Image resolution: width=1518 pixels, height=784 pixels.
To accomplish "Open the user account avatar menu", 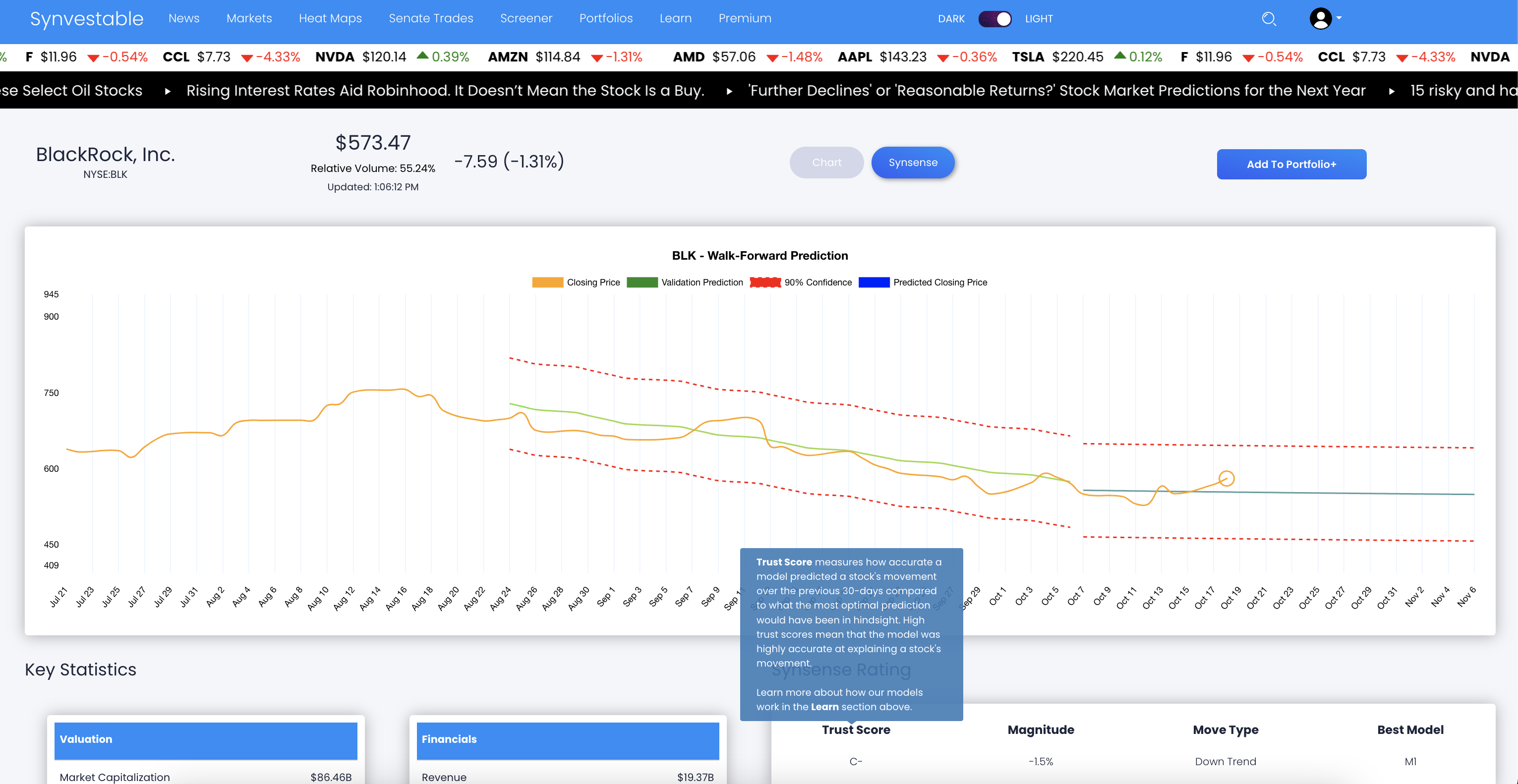I will (1320, 18).
